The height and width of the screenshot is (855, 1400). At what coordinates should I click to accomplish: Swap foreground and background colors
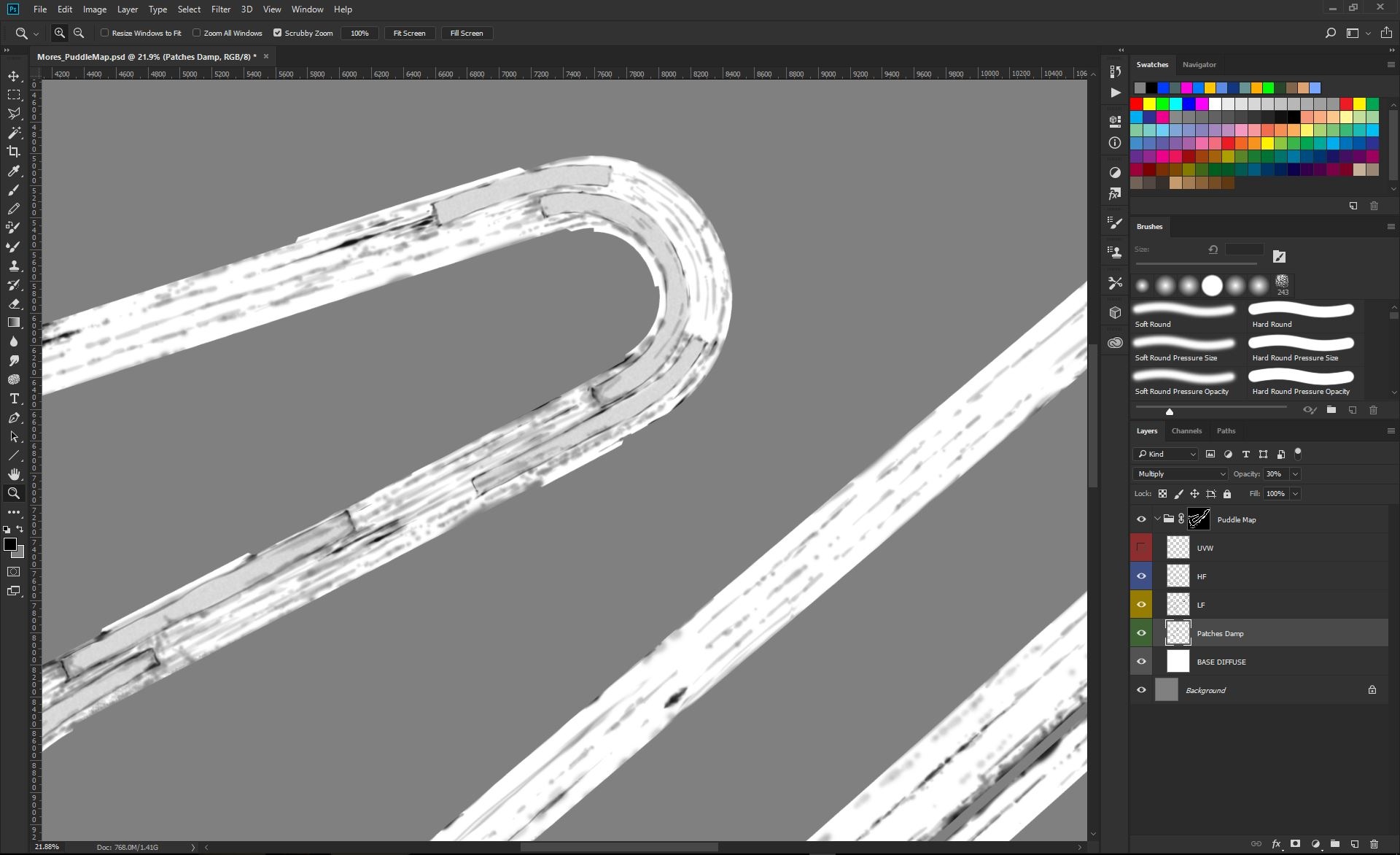point(20,529)
